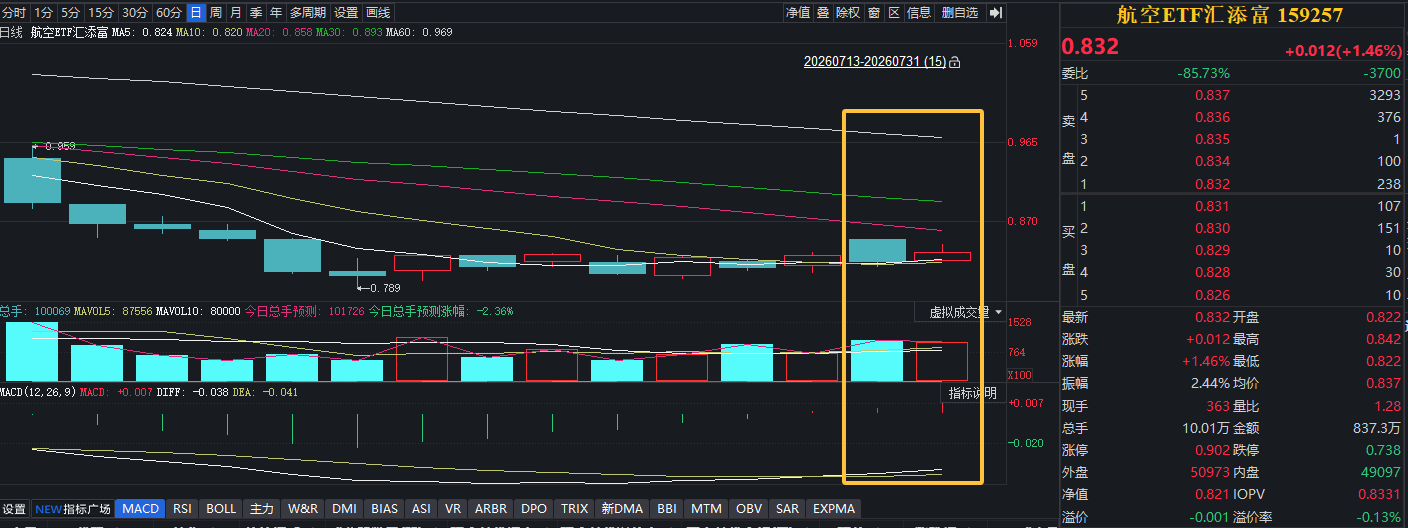Select the BIAS indicator tab
Image resolution: width=1408 pixels, height=528 pixels.
coord(385,509)
